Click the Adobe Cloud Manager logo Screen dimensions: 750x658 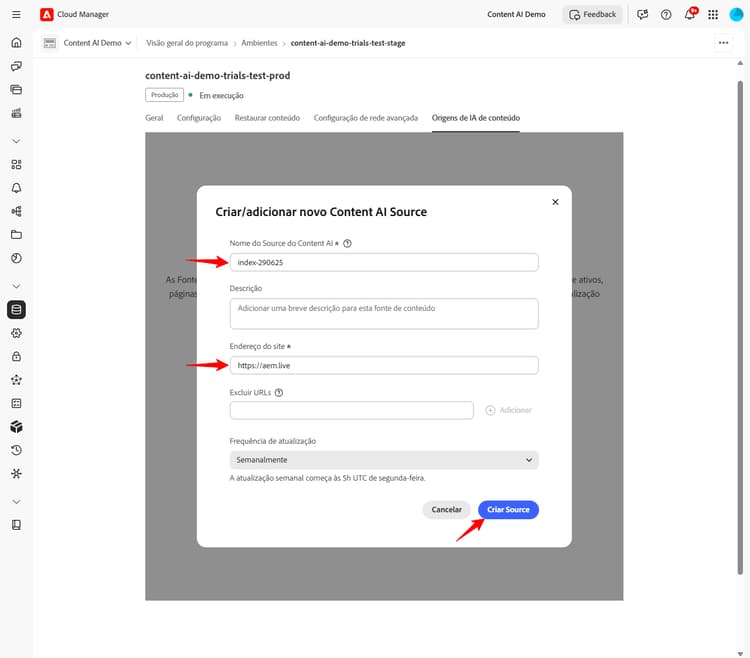[x=46, y=14]
